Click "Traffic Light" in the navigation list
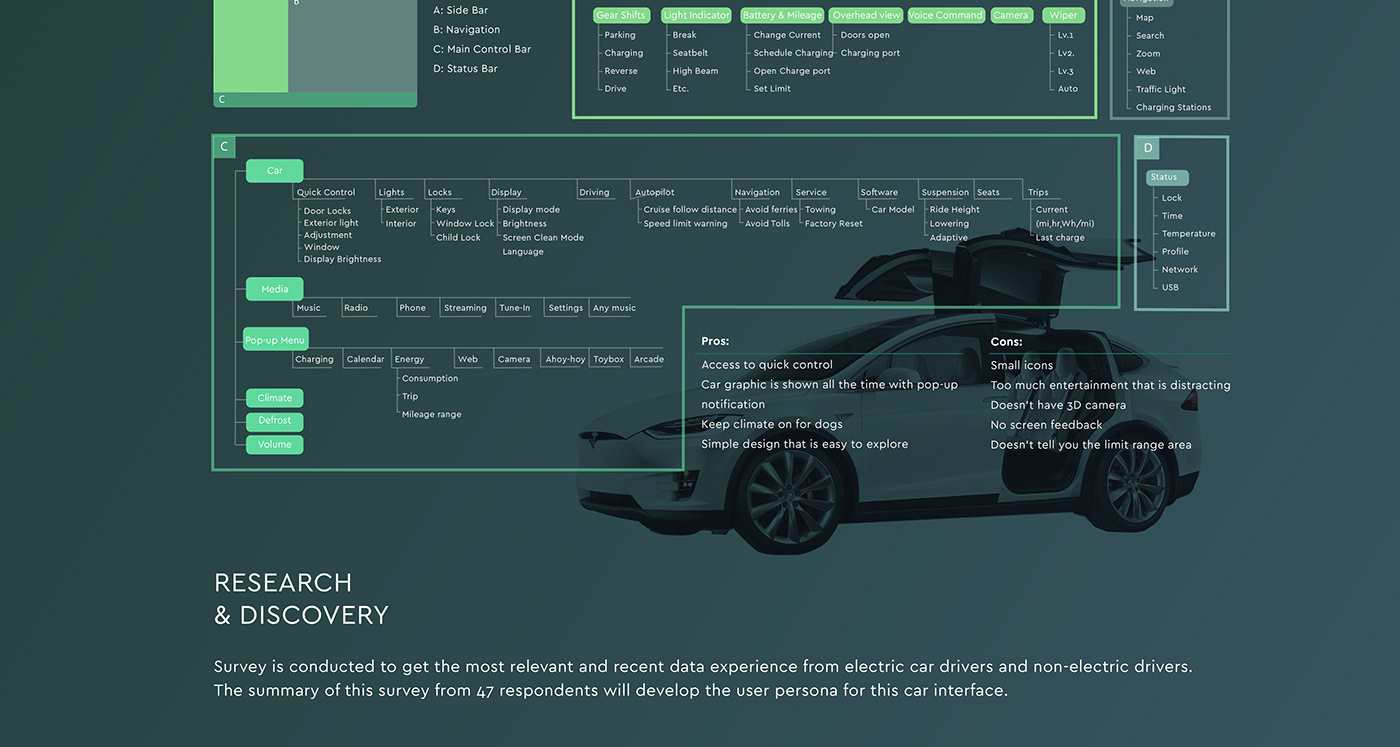The width and height of the screenshot is (1400, 747). (1161, 89)
